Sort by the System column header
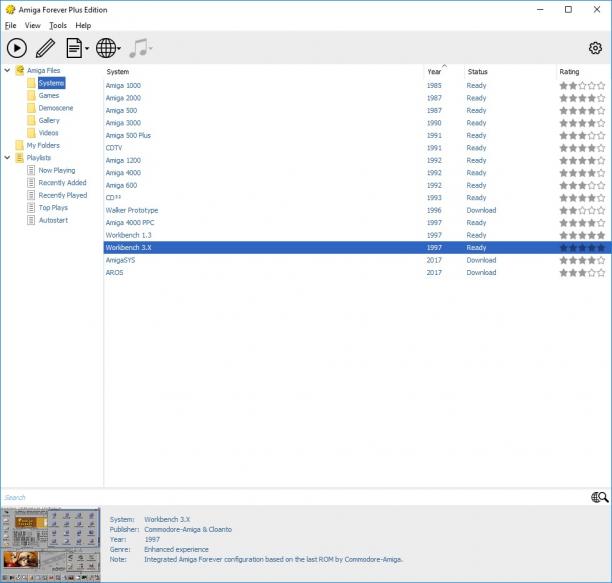The height and width of the screenshot is (583, 612). coord(264,72)
